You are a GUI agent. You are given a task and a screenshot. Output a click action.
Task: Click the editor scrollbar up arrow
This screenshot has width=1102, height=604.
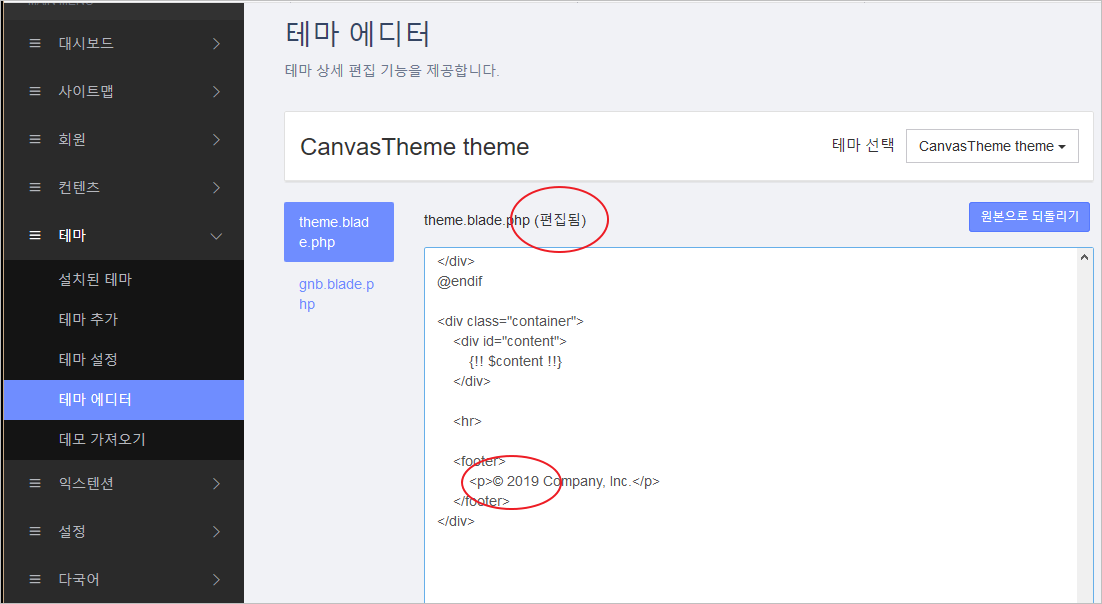point(1084,258)
